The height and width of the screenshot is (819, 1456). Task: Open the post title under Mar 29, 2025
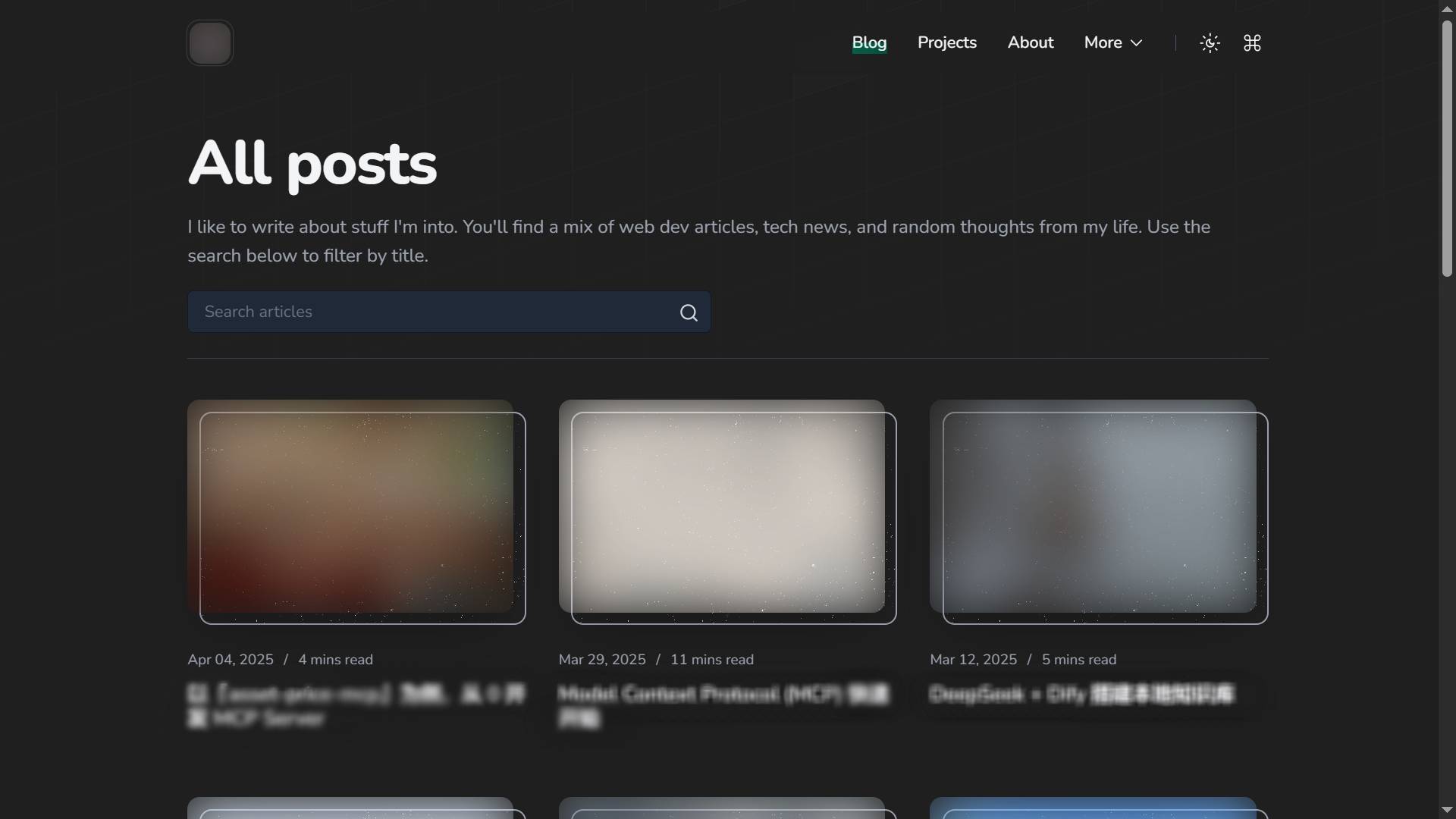[x=724, y=706]
